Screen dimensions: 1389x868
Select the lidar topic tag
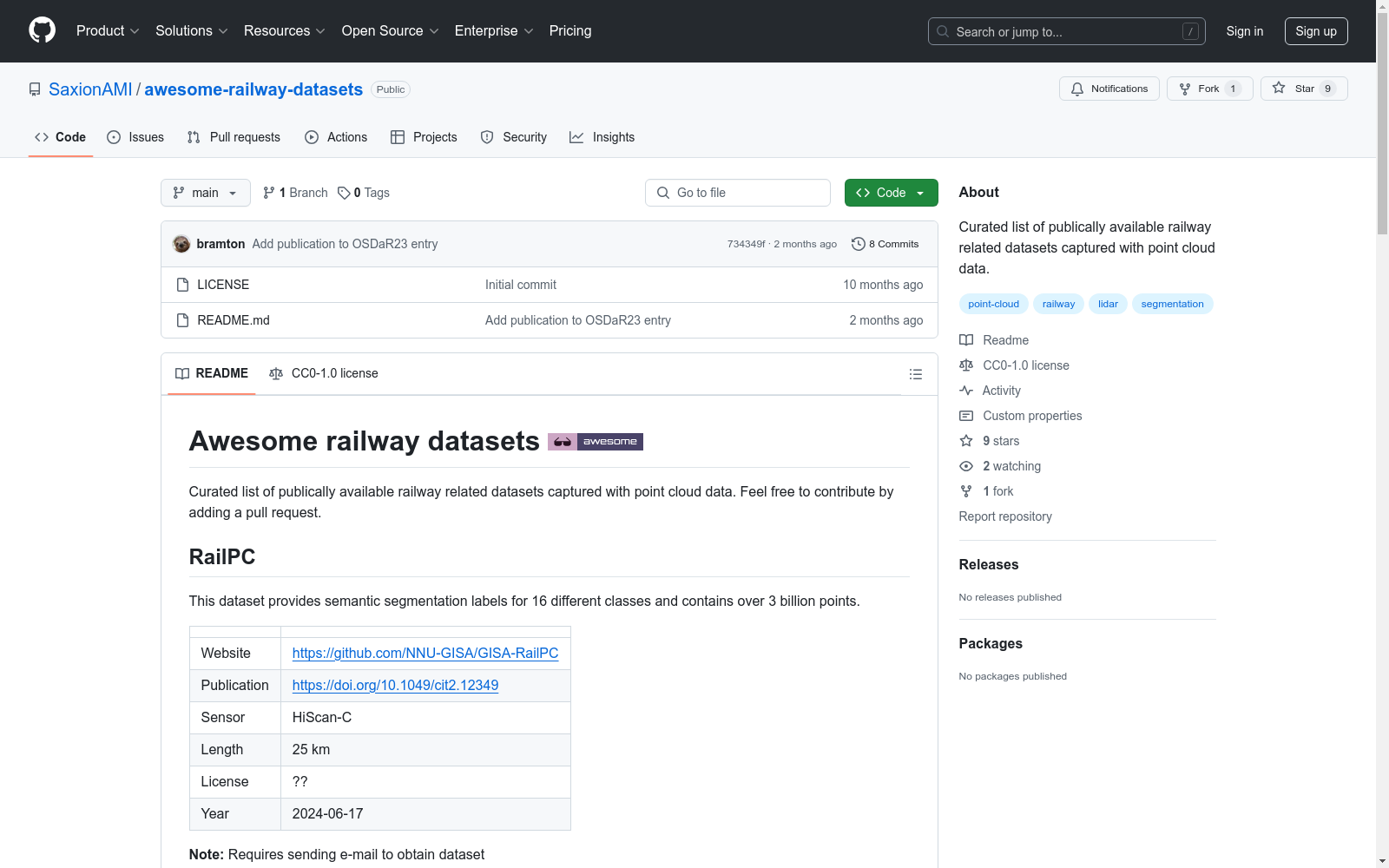1108,304
